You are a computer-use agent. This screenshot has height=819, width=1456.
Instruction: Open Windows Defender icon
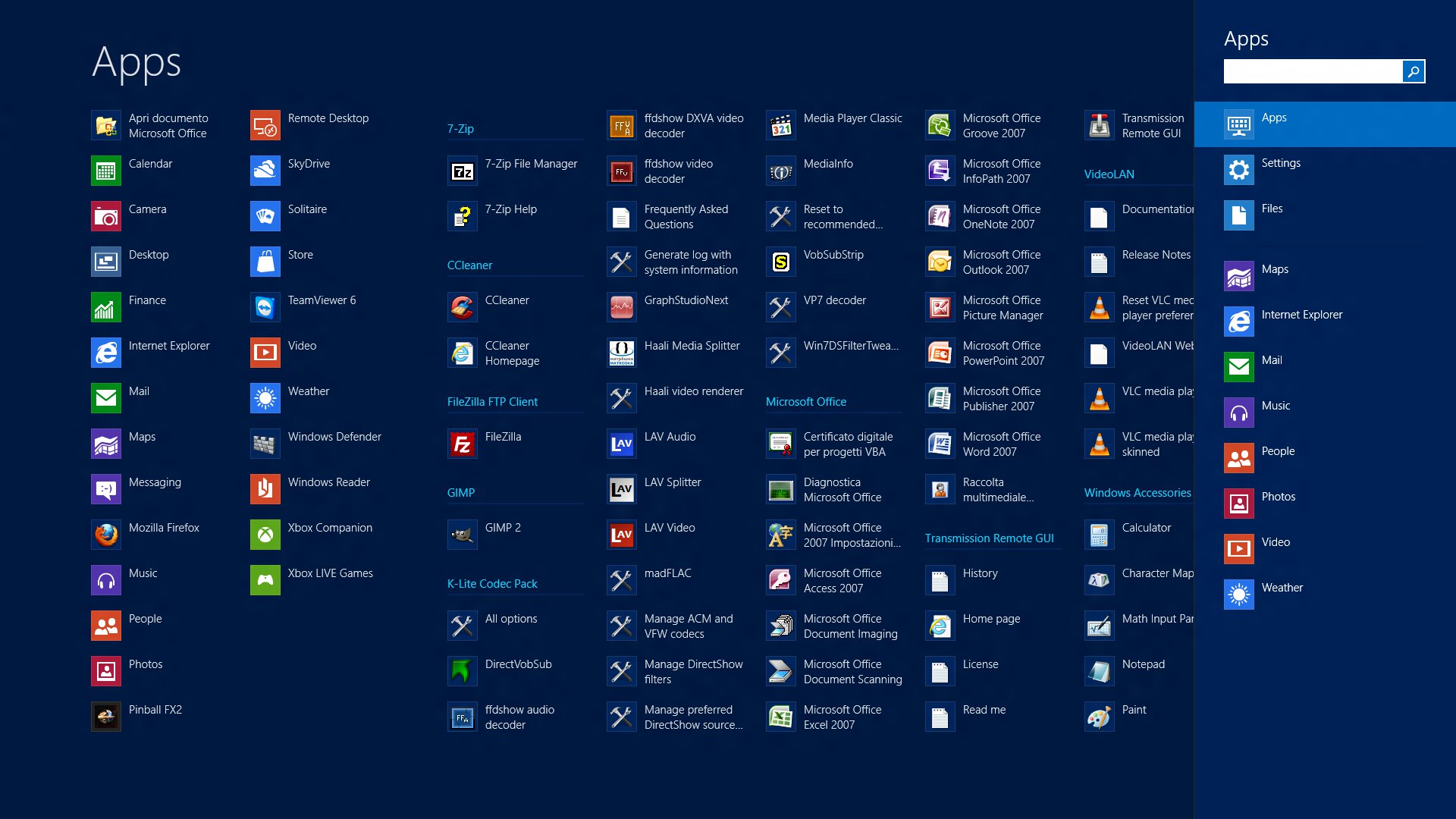coord(265,444)
